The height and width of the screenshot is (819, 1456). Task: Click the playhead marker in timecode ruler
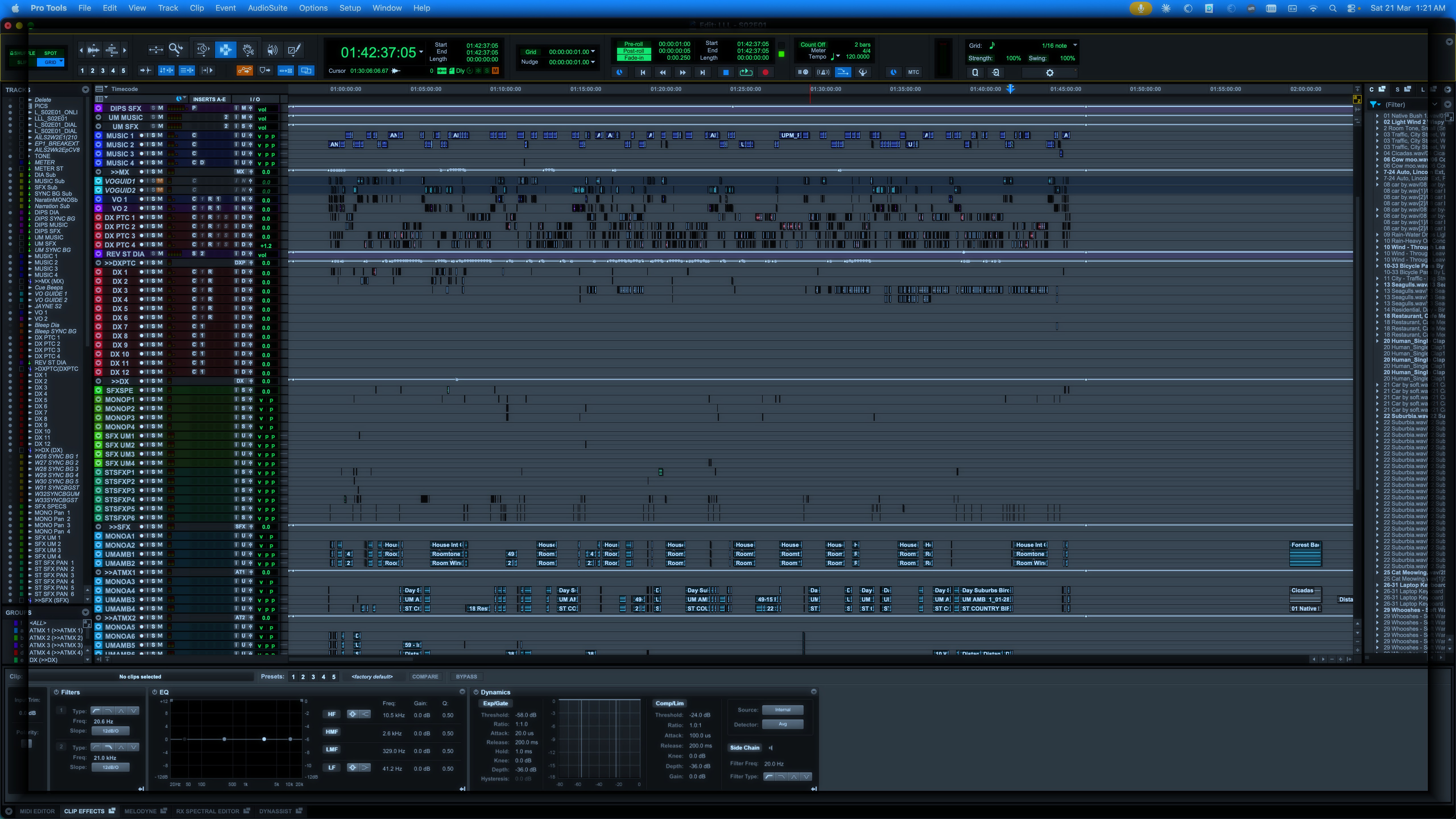[x=1011, y=89]
